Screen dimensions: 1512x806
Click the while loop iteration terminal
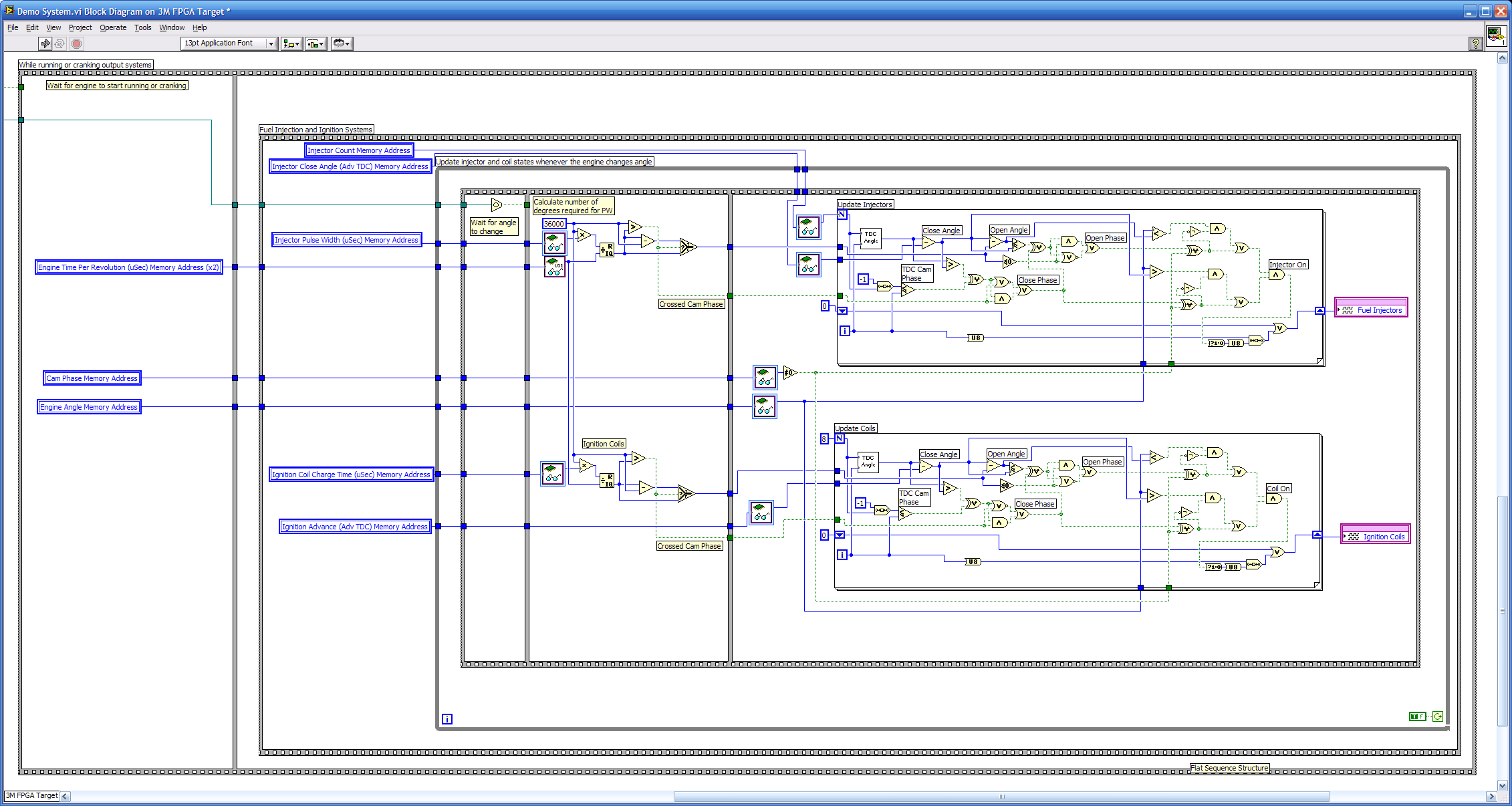[447, 719]
